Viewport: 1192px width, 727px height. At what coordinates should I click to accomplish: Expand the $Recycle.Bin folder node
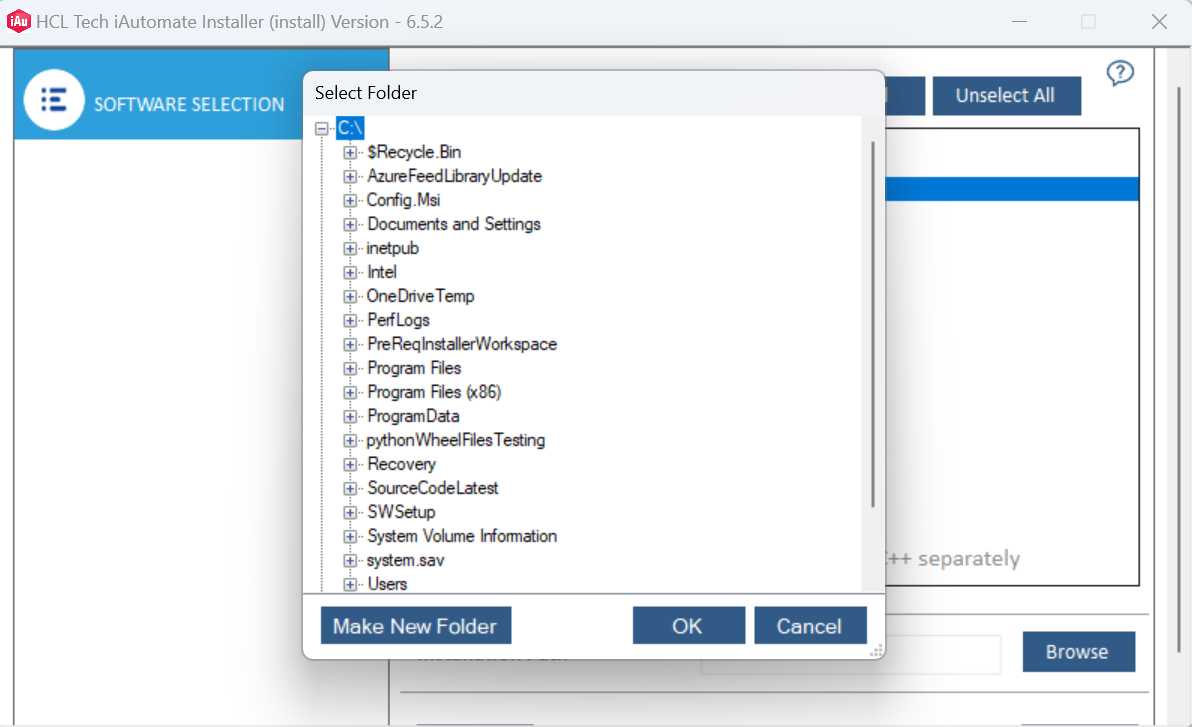coord(350,153)
